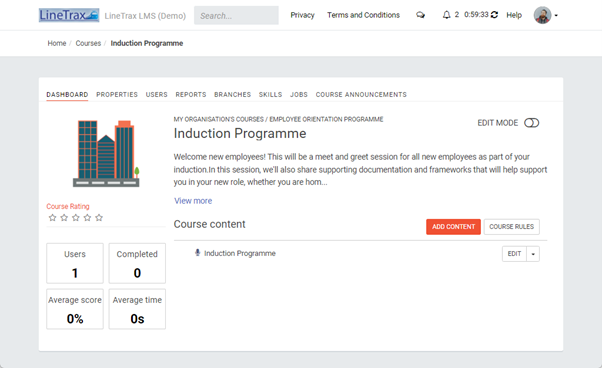This screenshot has width=602, height=368.
Task: Open Induction Programme content item
Action: 240,253
